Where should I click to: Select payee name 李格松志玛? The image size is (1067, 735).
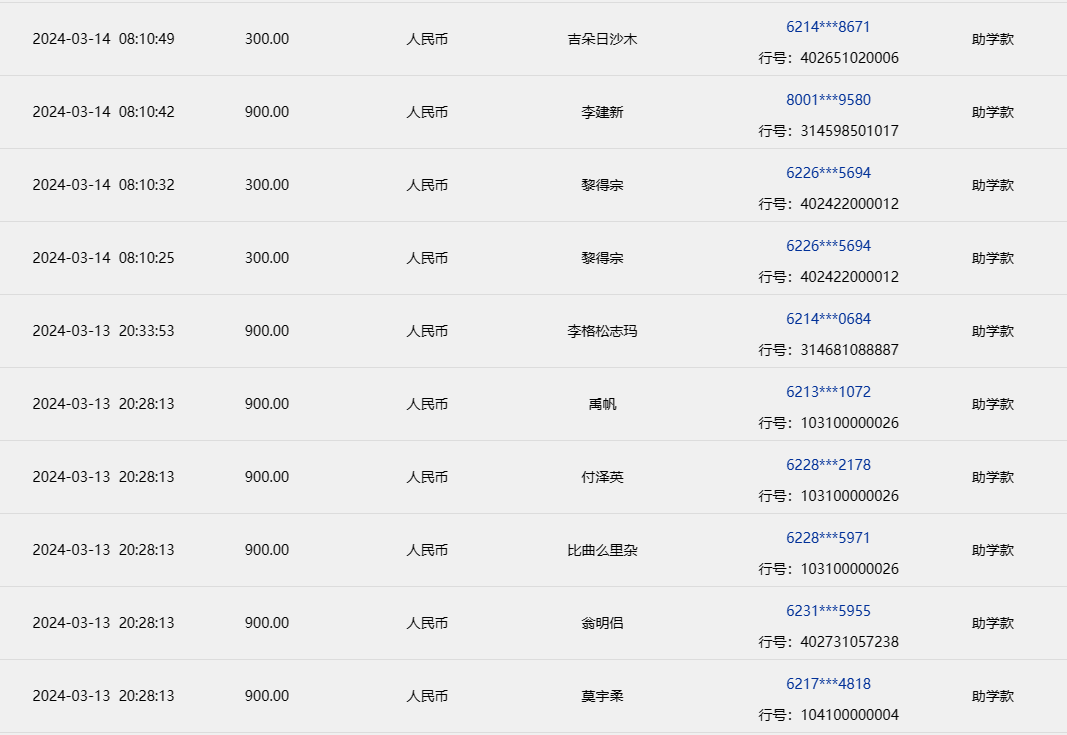(602, 331)
